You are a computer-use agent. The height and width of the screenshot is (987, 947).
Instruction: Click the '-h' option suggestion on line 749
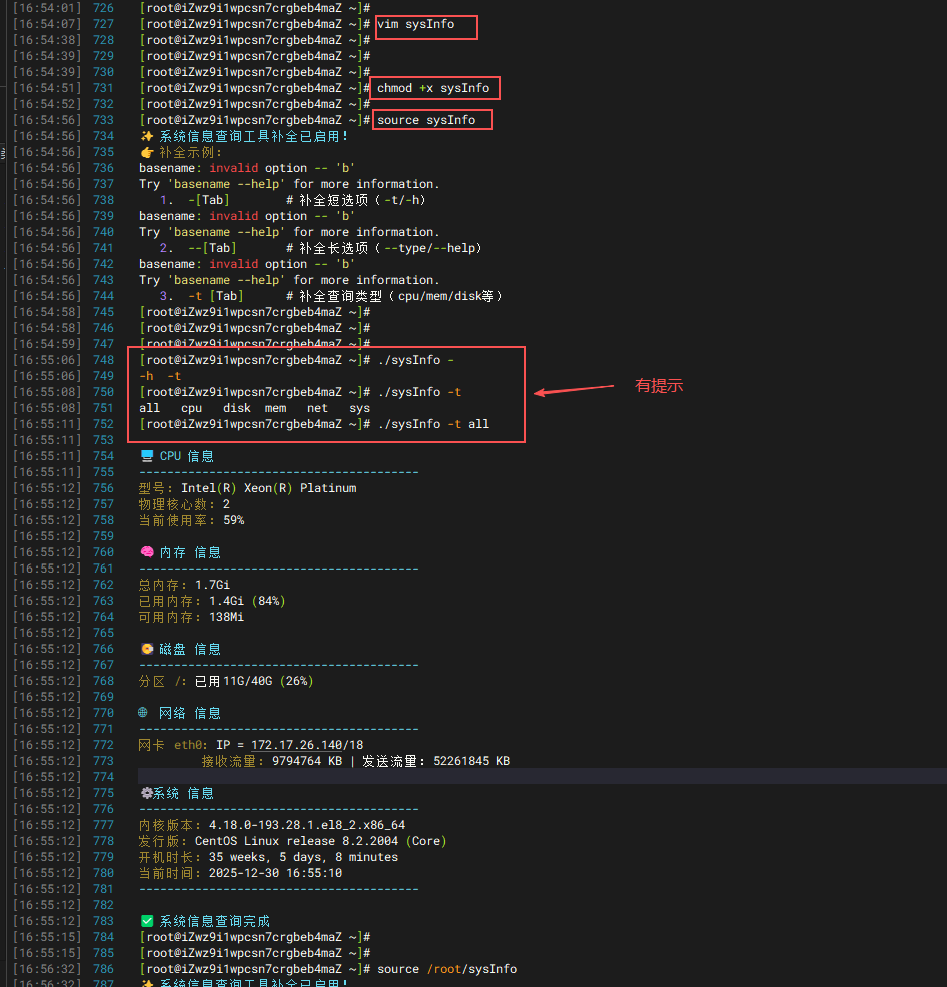coord(146,376)
